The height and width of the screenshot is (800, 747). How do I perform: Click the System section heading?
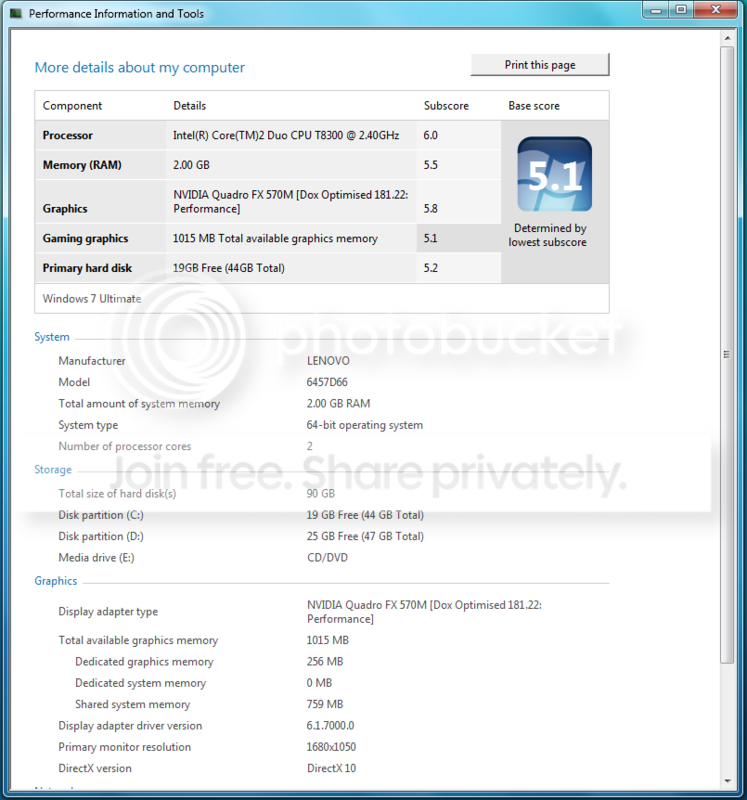(x=52, y=337)
